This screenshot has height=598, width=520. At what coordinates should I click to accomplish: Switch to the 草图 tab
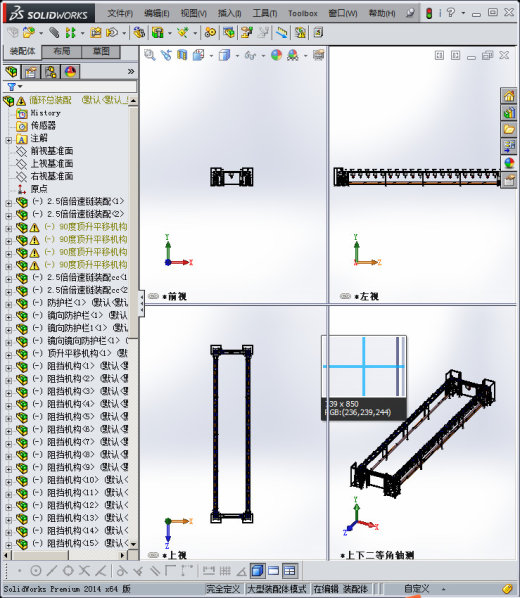pos(101,51)
